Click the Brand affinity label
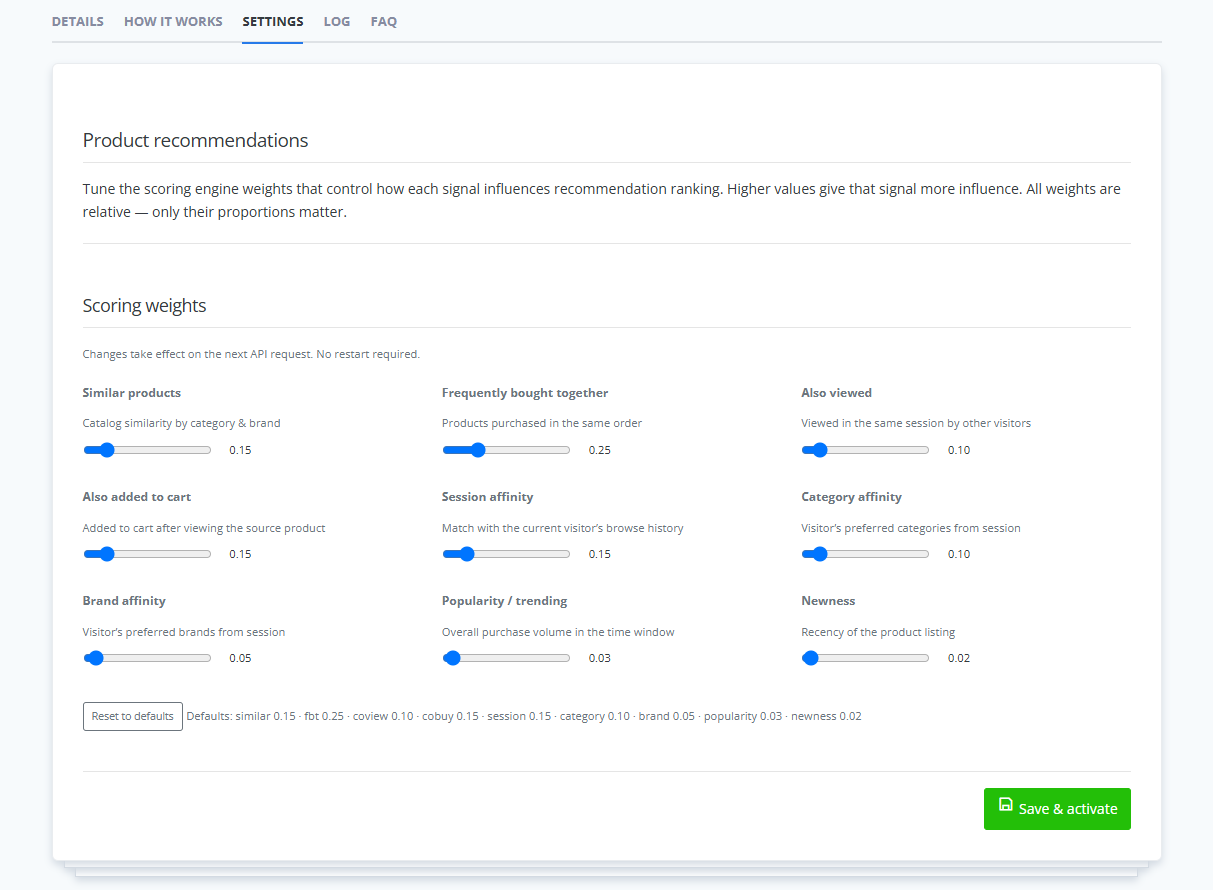 (x=124, y=601)
